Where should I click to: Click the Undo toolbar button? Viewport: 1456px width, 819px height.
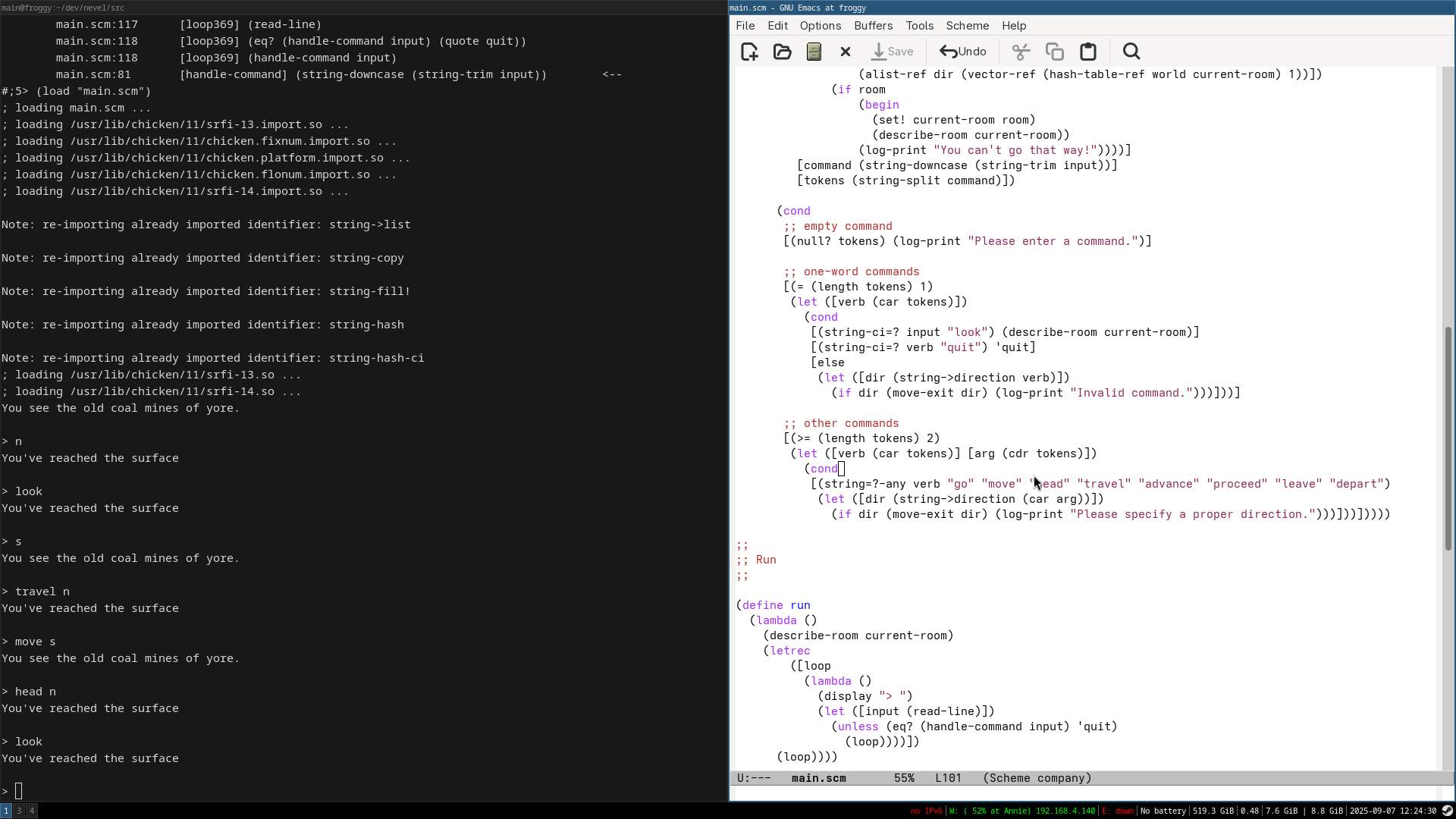point(963,52)
